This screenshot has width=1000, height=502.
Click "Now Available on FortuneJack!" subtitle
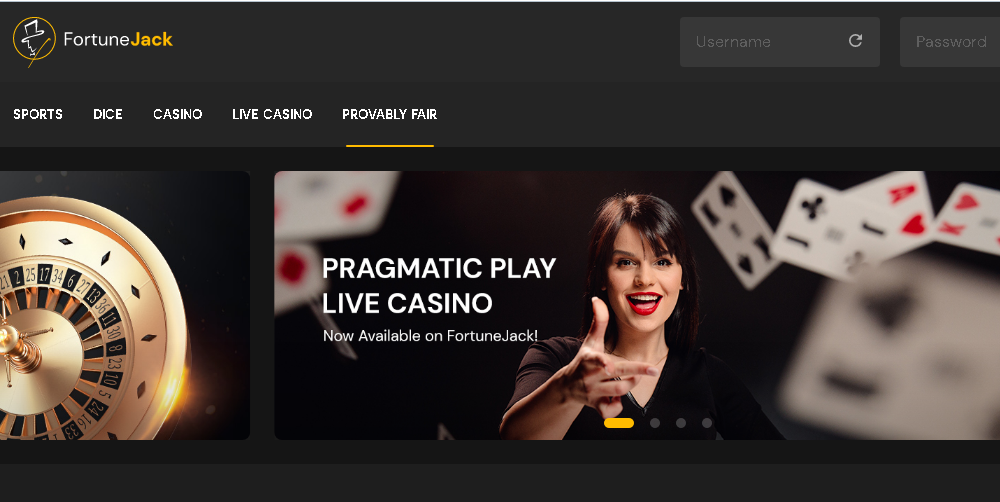tap(430, 336)
